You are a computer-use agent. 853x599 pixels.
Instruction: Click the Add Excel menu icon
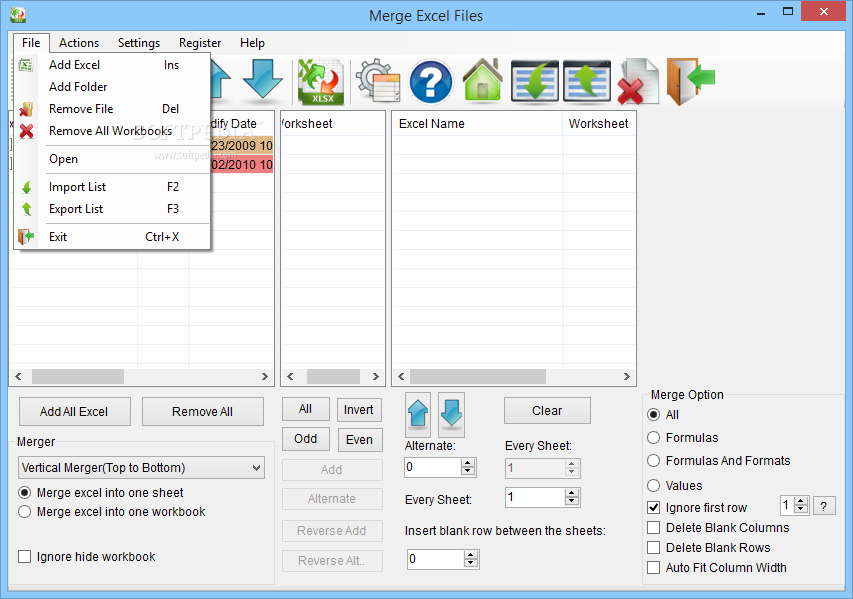(26, 65)
